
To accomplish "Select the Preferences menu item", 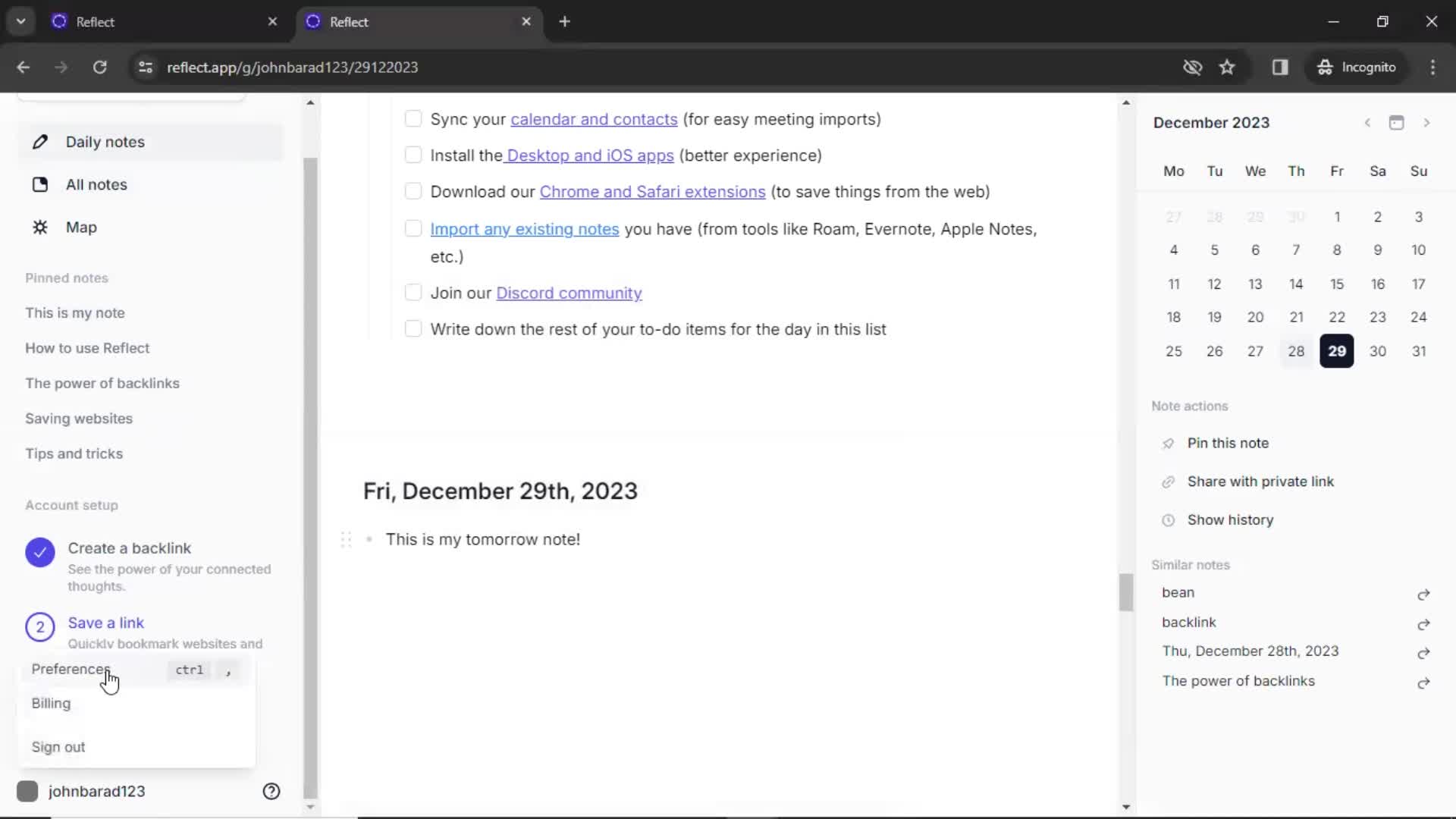I will pyautogui.click(x=70, y=668).
